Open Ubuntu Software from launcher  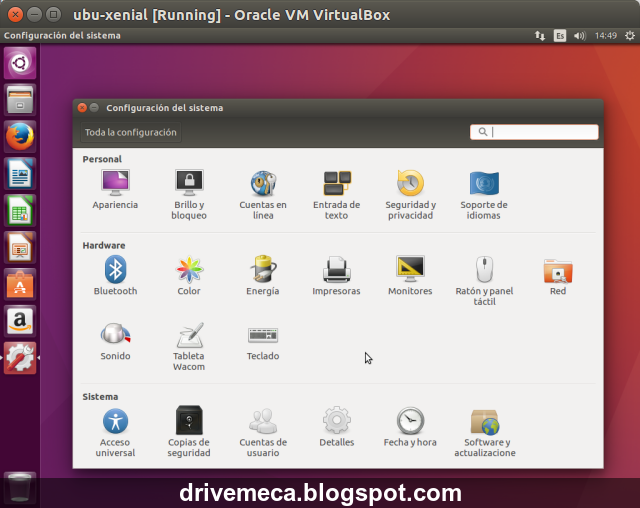tap(20, 284)
